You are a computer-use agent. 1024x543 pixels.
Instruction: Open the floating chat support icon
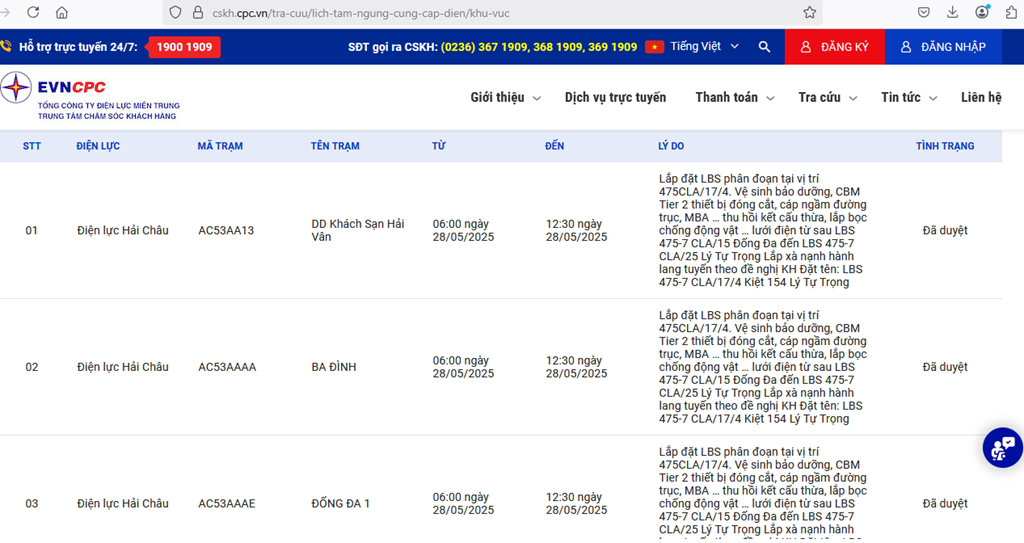1001,448
